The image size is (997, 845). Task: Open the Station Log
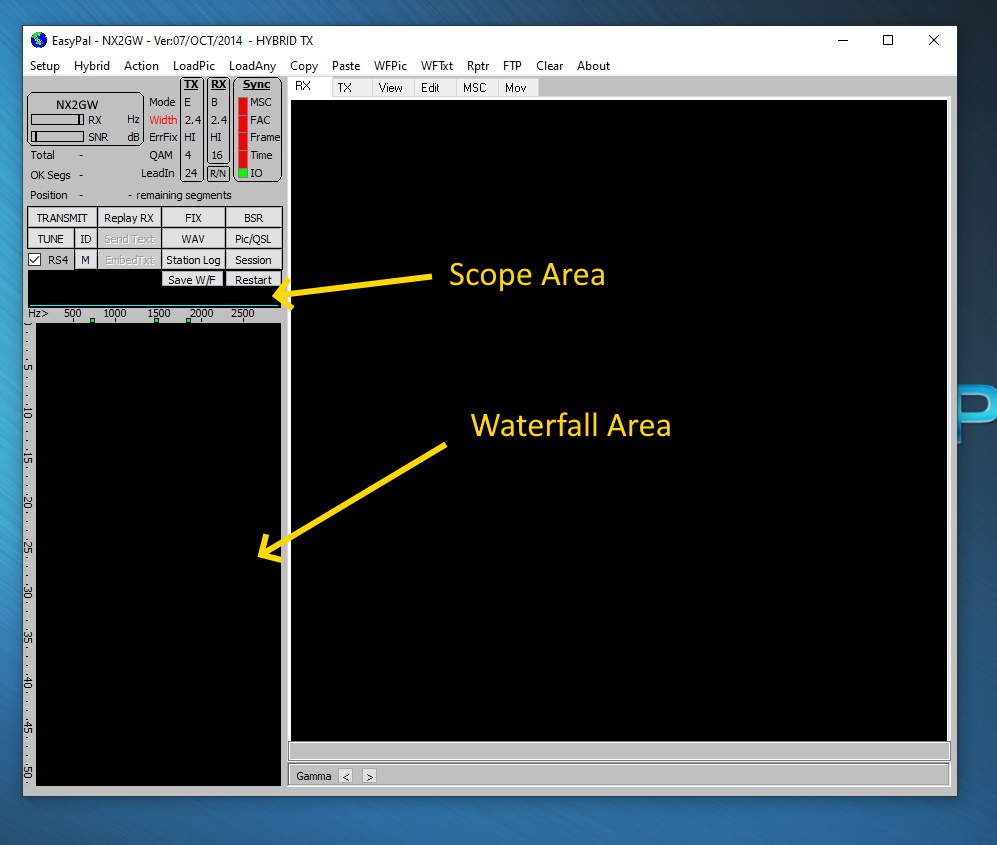(193, 260)
